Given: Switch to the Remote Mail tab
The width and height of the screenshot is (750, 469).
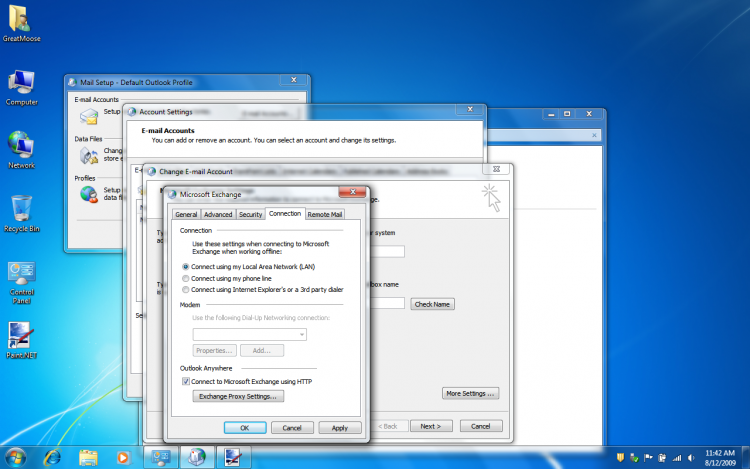Looking at the screenshot, I should point(325,215).
